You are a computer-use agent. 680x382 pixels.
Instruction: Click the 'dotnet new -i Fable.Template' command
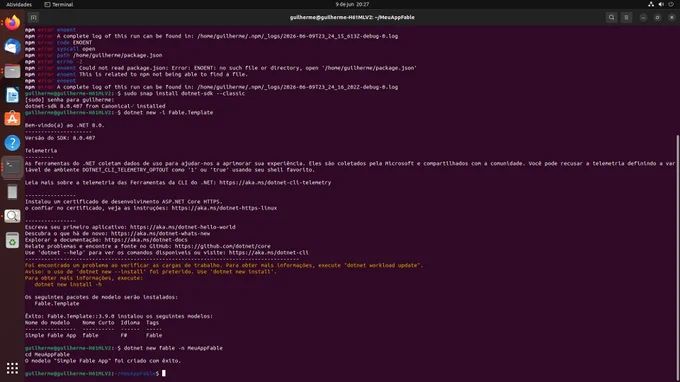tap(168, 113)
